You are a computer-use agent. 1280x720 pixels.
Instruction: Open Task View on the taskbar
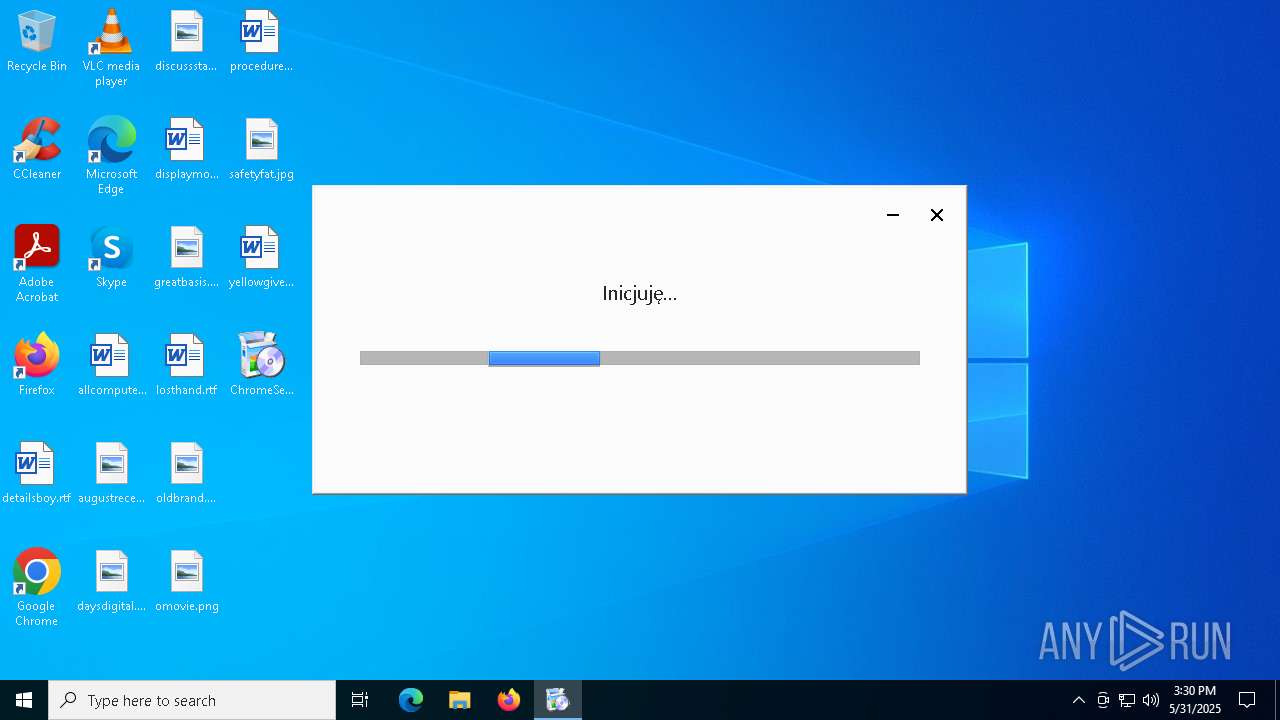[x=360, y=700]
